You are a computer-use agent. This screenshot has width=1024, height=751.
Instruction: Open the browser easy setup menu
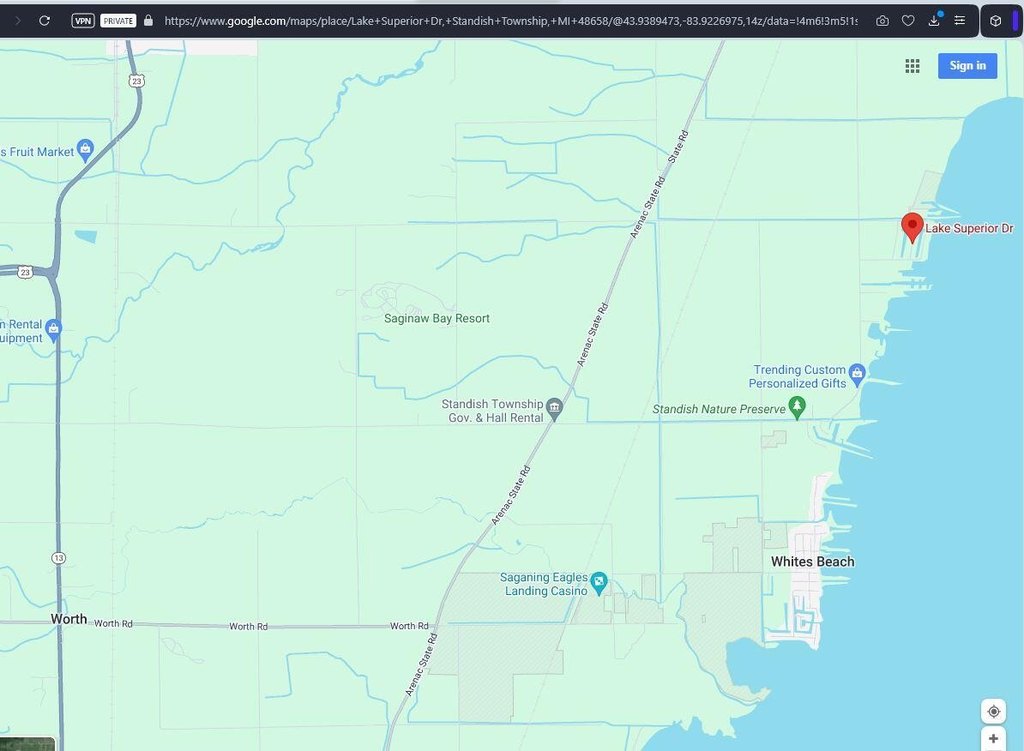(960, 20)
